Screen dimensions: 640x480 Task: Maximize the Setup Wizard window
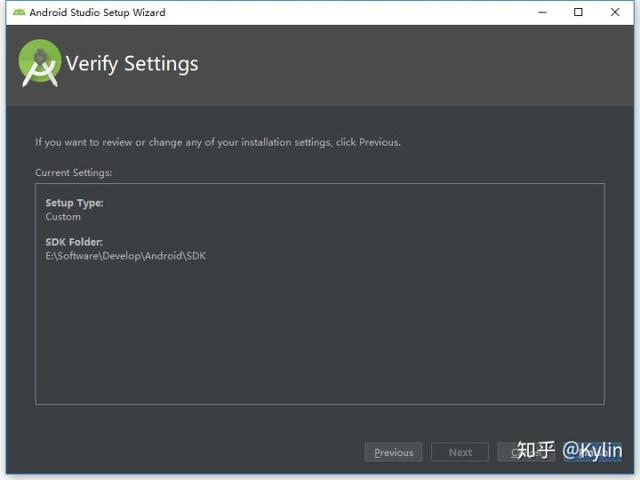tap(578, 12)
